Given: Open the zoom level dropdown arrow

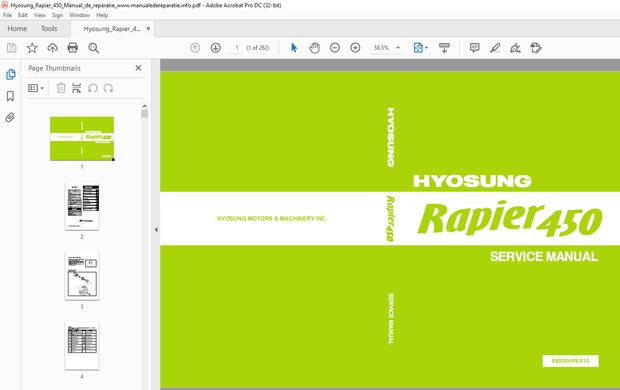Looking at the screenshot, I should click(x=398, y=48).
